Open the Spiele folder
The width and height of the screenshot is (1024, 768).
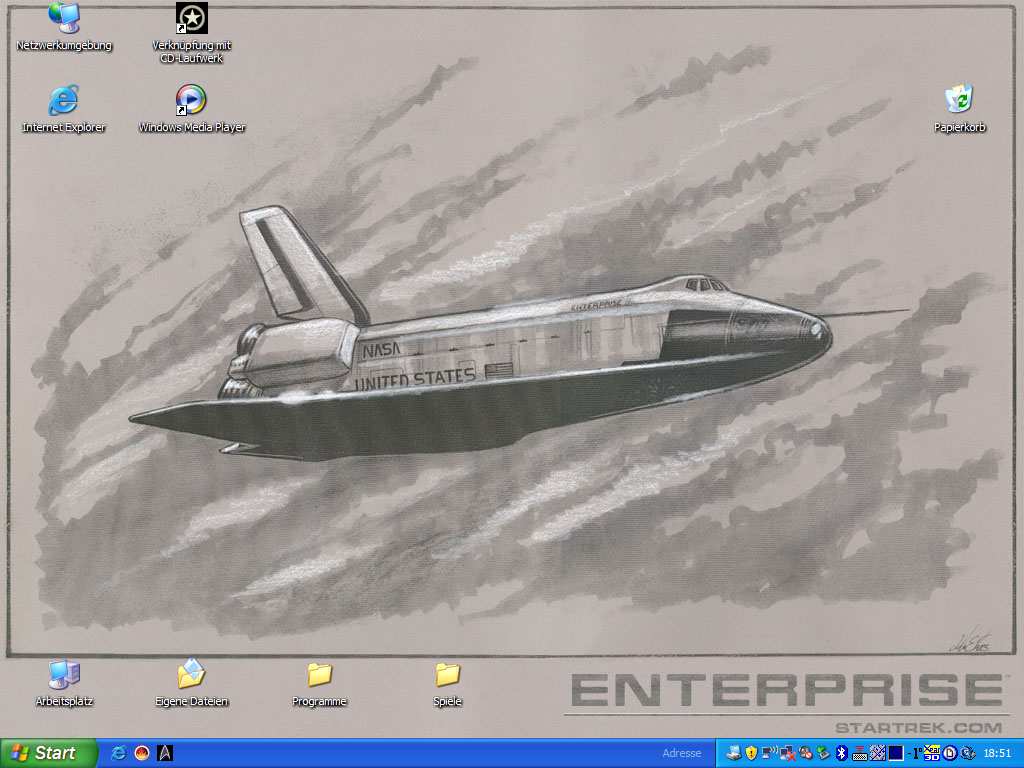447,675
